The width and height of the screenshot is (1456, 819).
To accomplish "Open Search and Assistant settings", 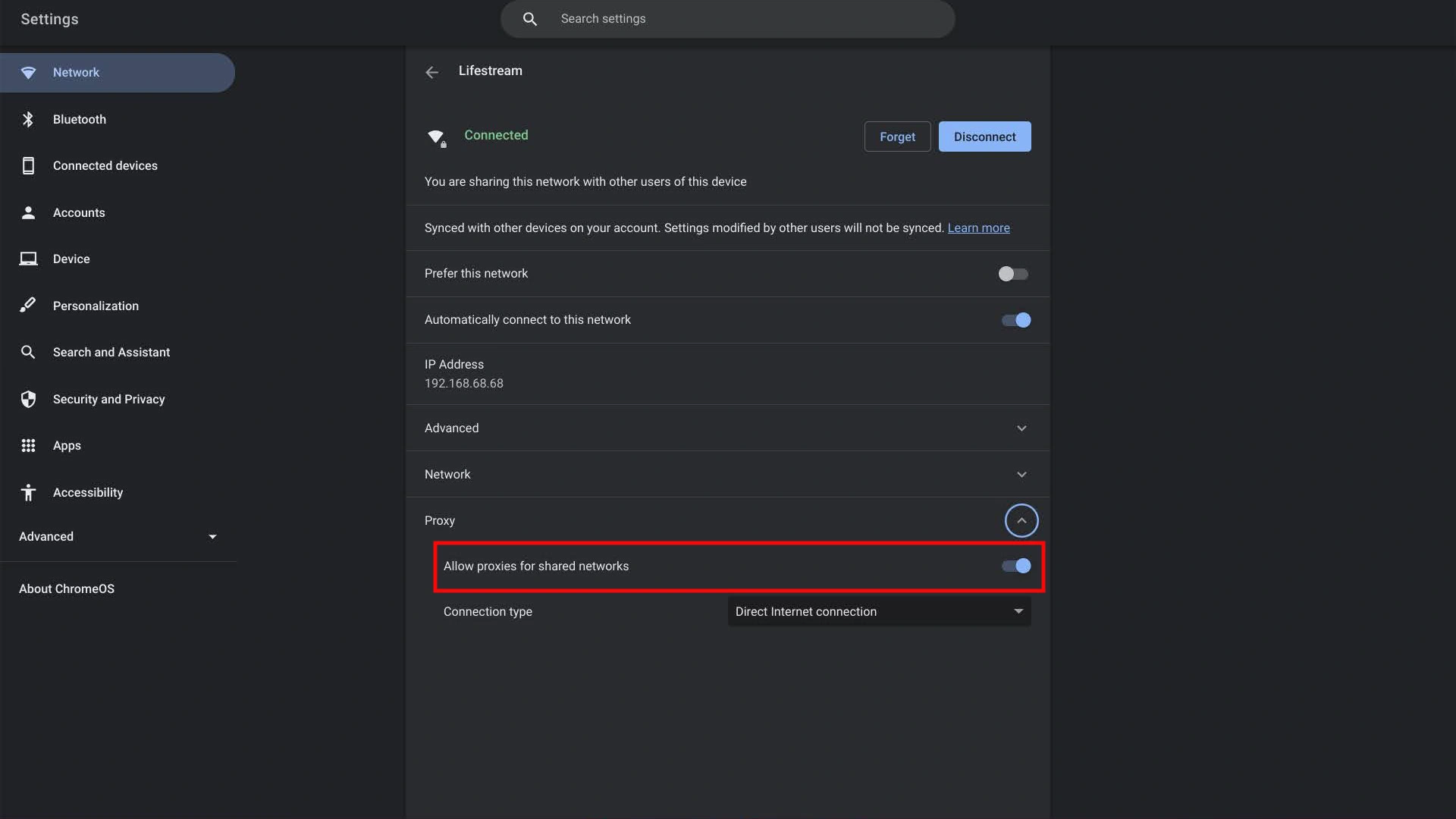I will [111, 352].
